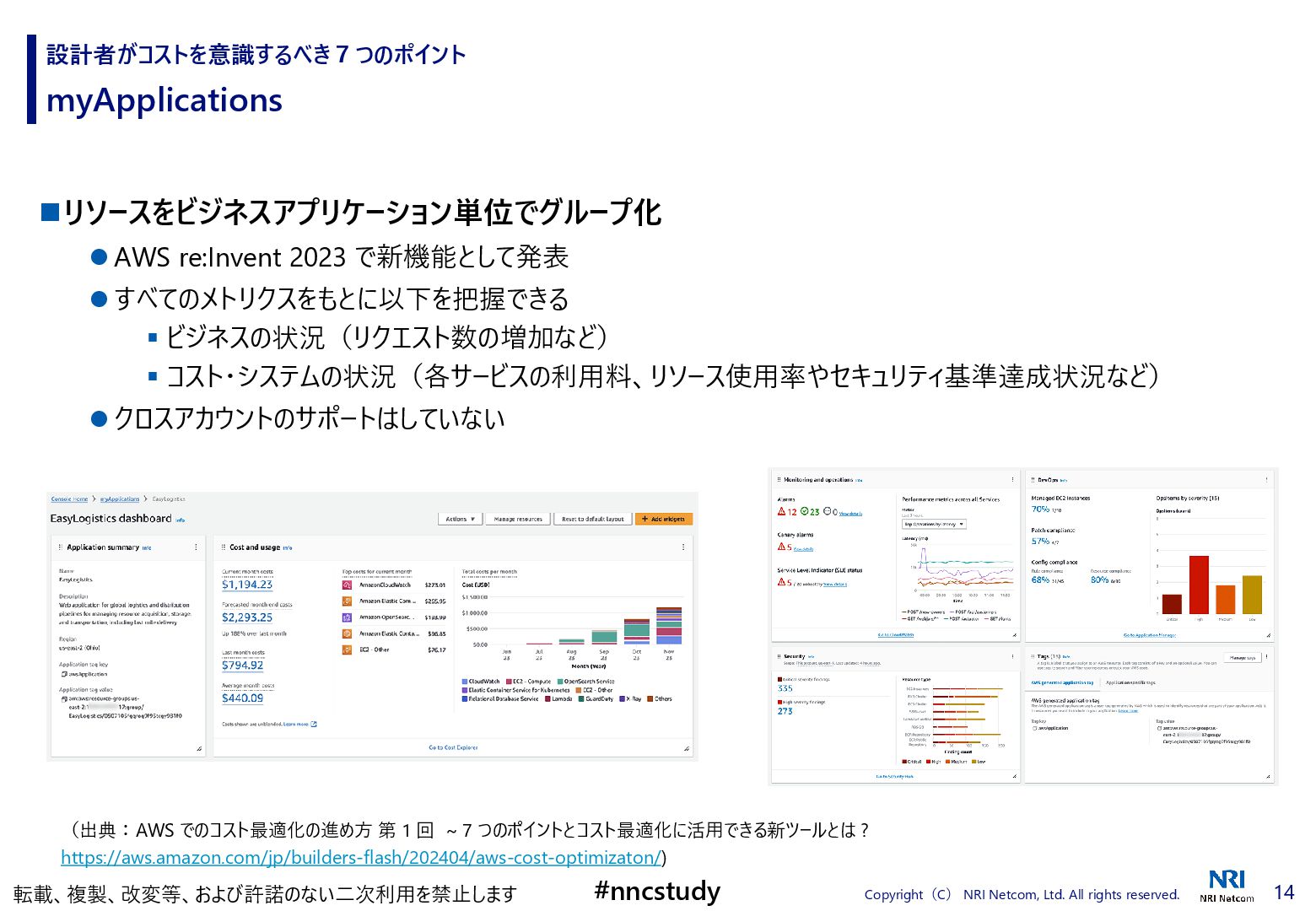
Task: Click Go to Cost Explorer link
Action: [x=453, y=747]
